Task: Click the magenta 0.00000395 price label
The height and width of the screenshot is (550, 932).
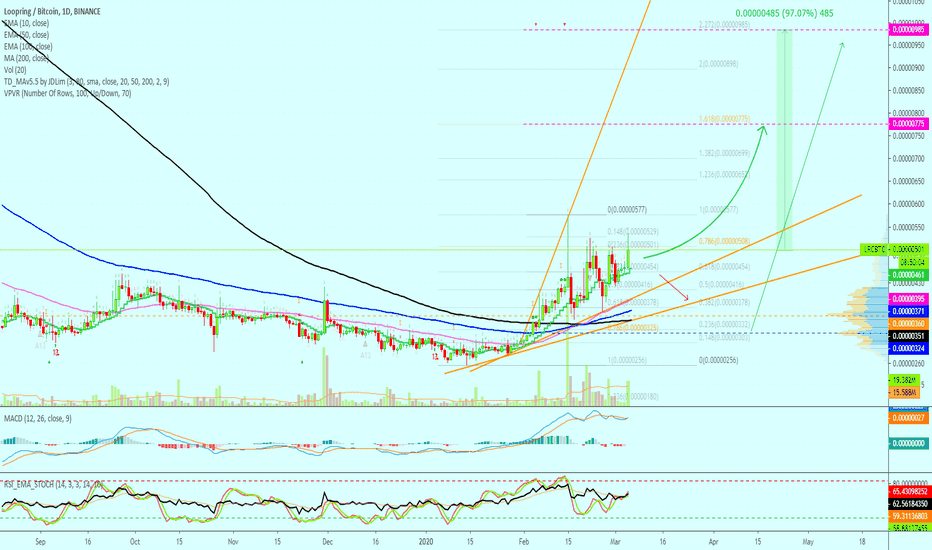Action: 908,298
